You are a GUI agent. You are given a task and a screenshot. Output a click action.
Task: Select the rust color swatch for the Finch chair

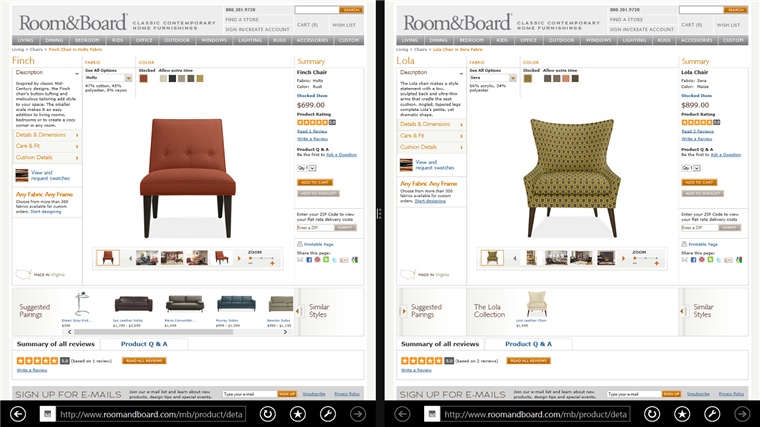coord(143,79)
